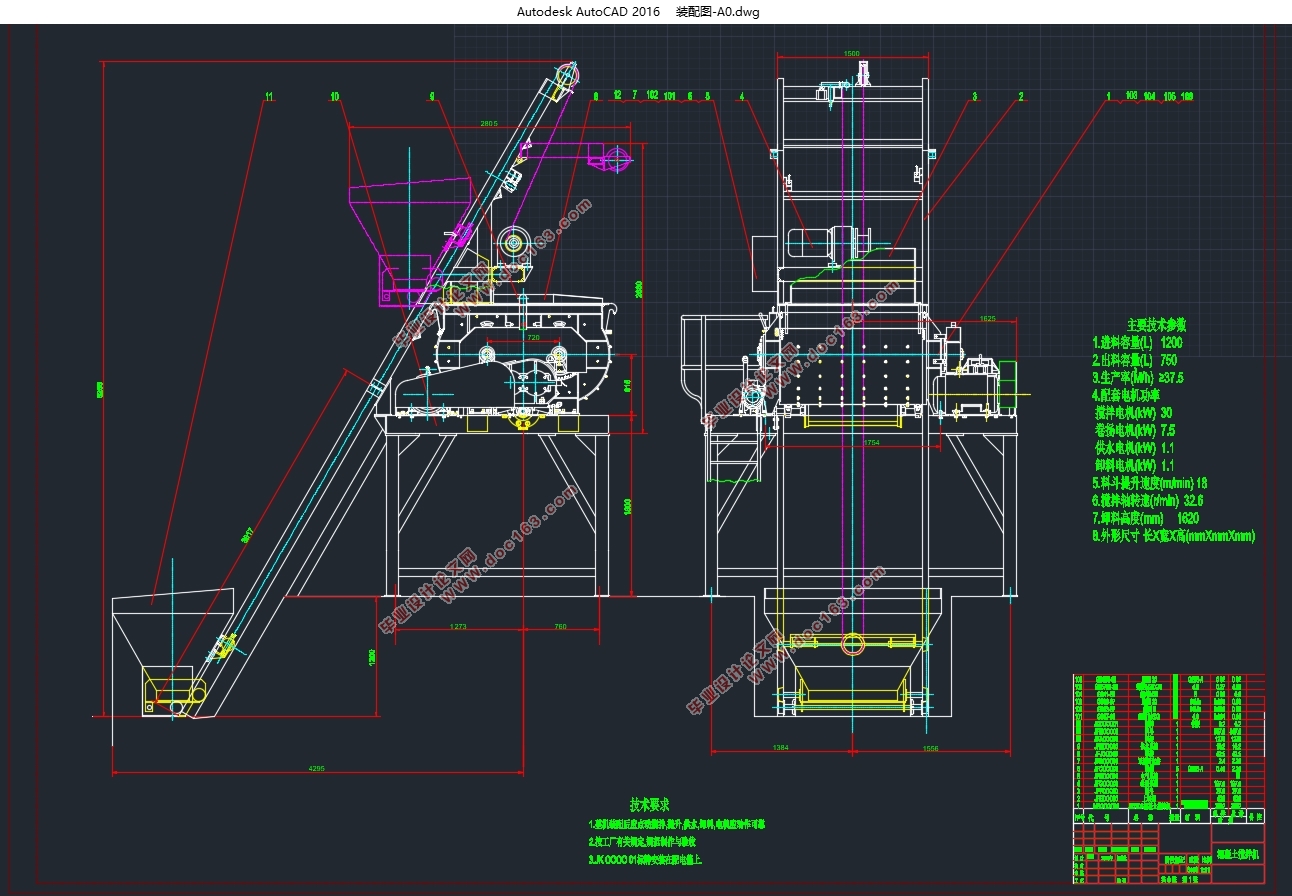Click the Autodesk AutoCAD 2016 title text
The width and height of the screenshot is (1292, 896).
[x=588, y=12]
